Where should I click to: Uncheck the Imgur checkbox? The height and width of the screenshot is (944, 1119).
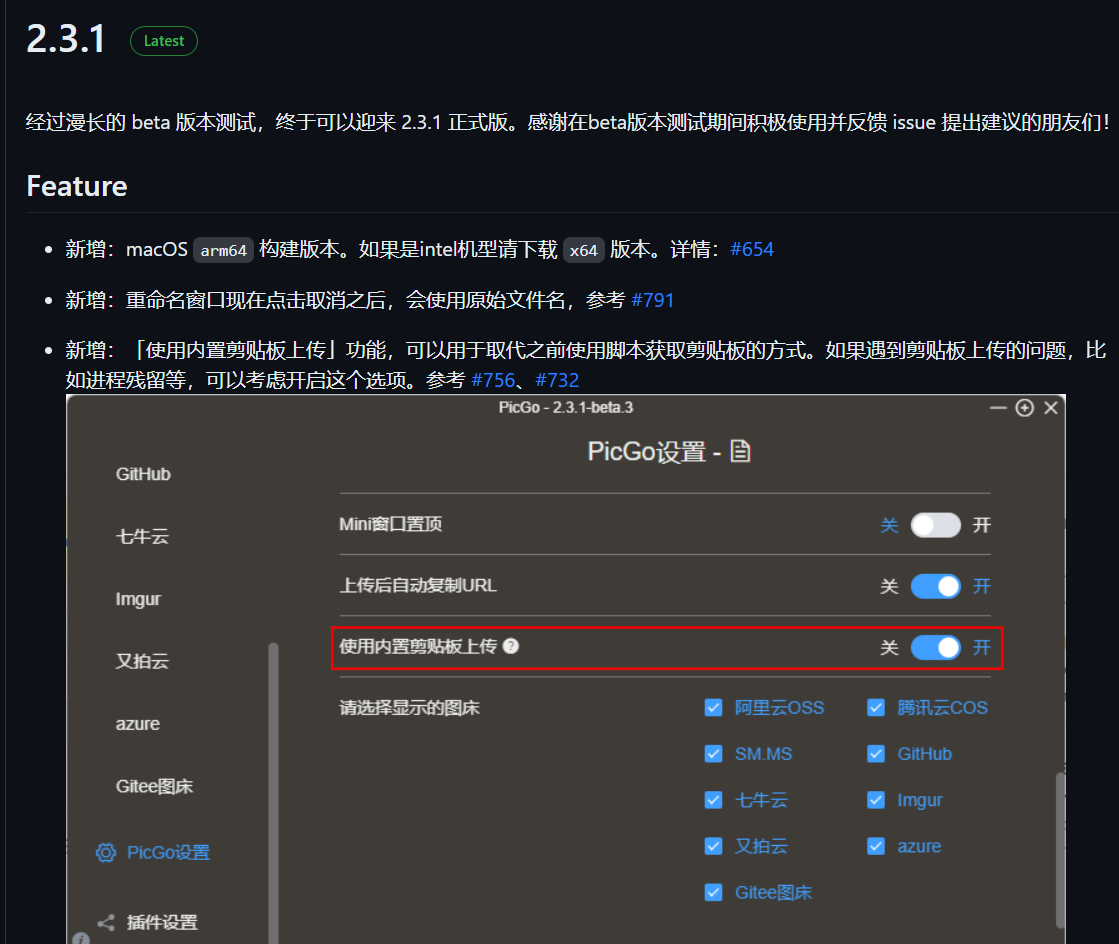876,800
